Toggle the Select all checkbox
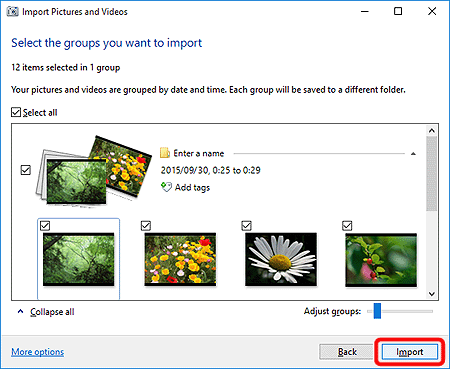 tap(16, 112)
